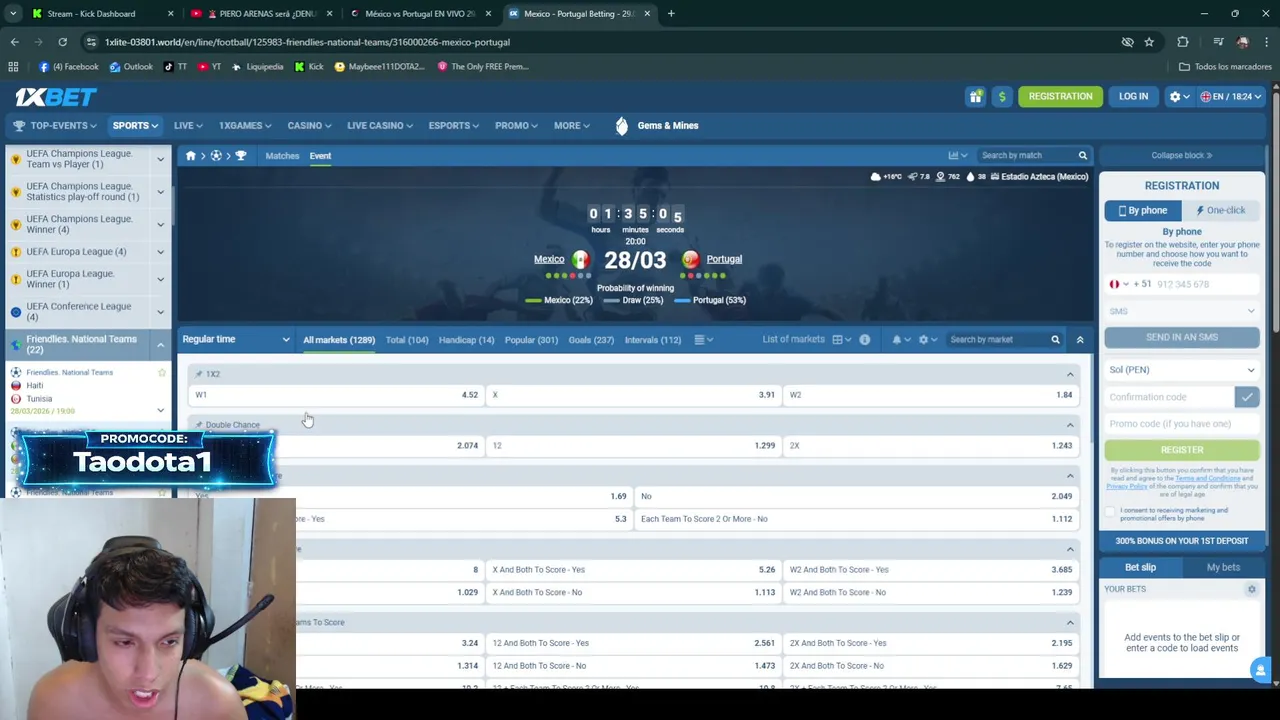This screenshot has width=1280, height=720.
Task: Open the Sol (PEN) currency dropdown
Action: (1181, 370)
